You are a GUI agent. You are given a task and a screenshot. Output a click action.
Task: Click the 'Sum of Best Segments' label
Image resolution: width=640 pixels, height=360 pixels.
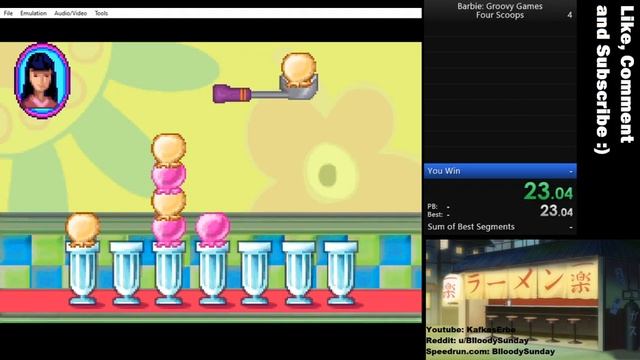click(x=471, y=227)
